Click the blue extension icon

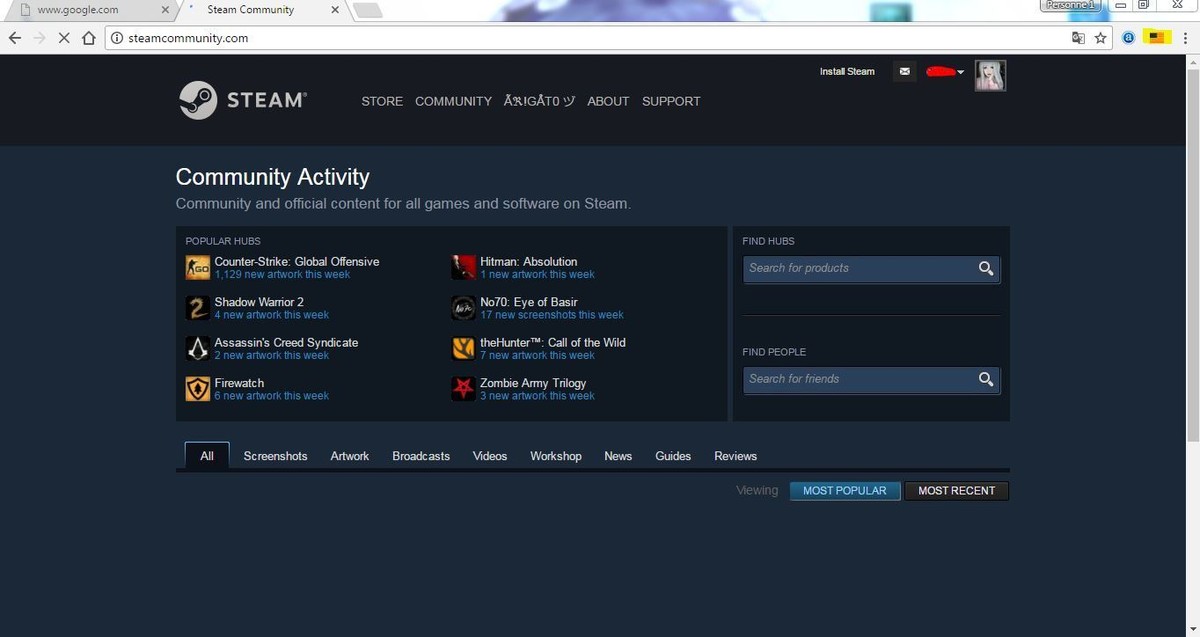click(1129, 38)
